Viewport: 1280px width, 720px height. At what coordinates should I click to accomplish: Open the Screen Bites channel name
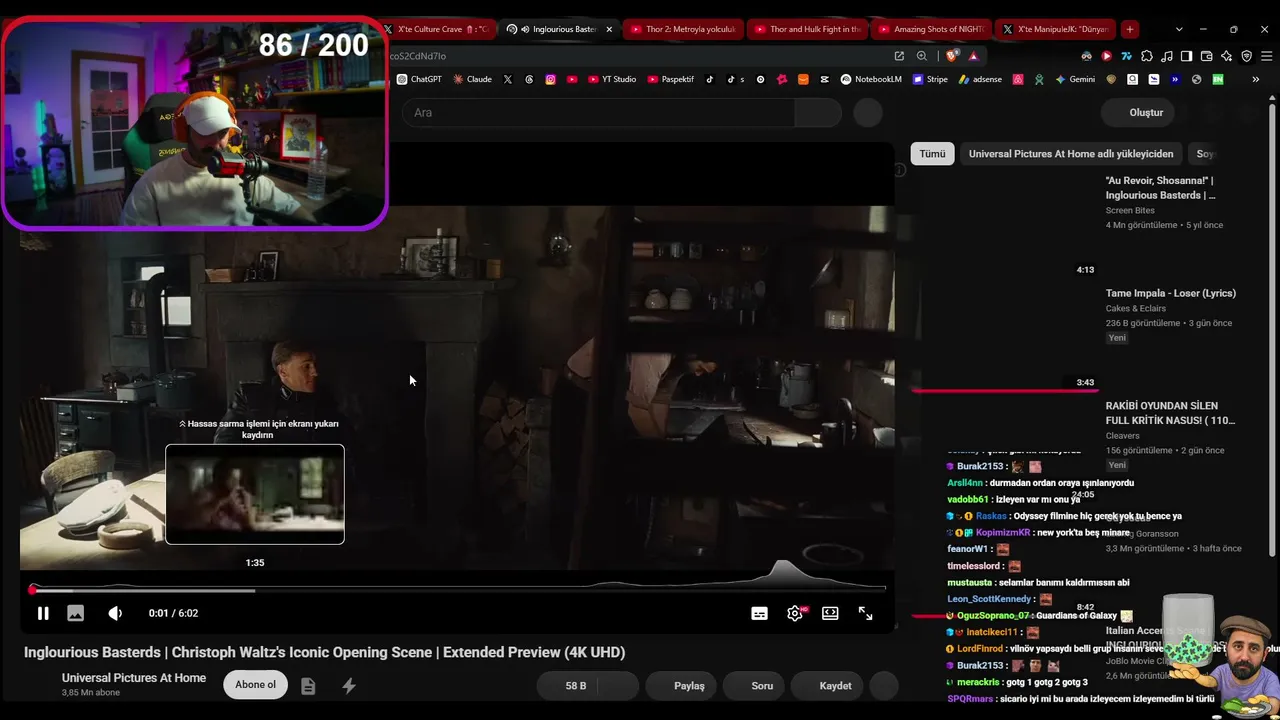[x=1130, y=211]
